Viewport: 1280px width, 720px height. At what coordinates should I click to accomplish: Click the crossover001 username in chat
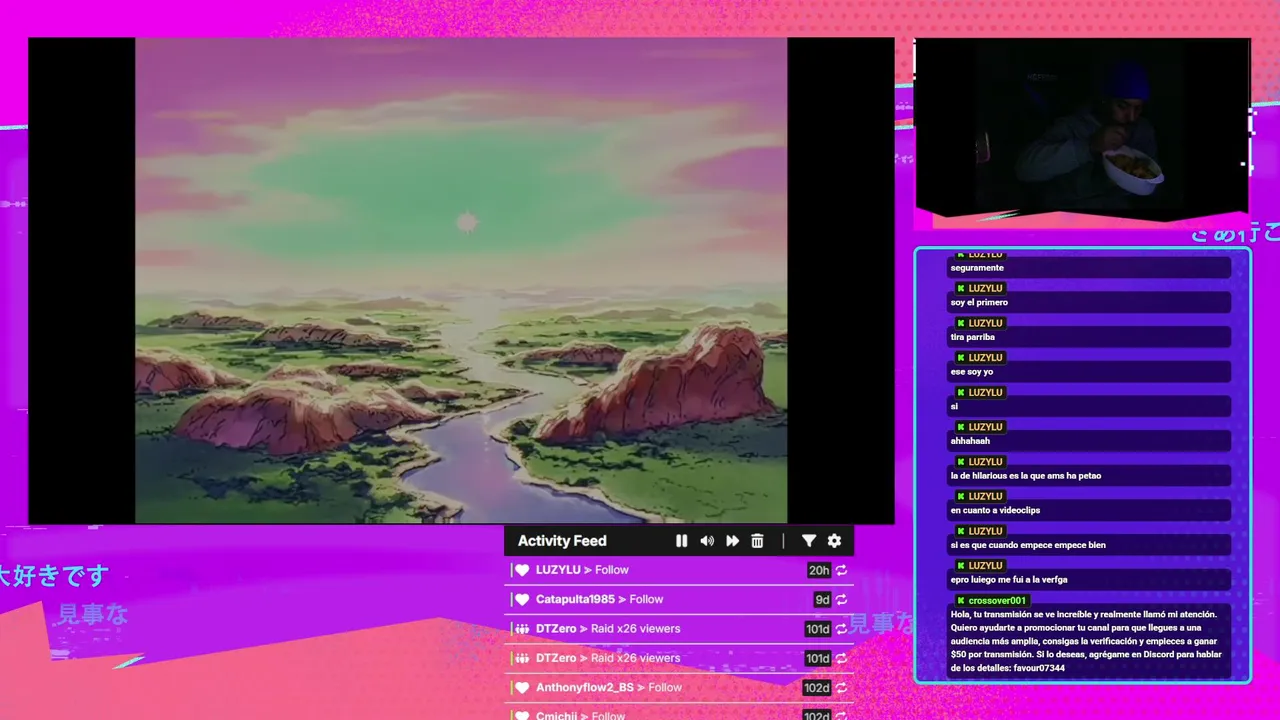tap(997, 601)
